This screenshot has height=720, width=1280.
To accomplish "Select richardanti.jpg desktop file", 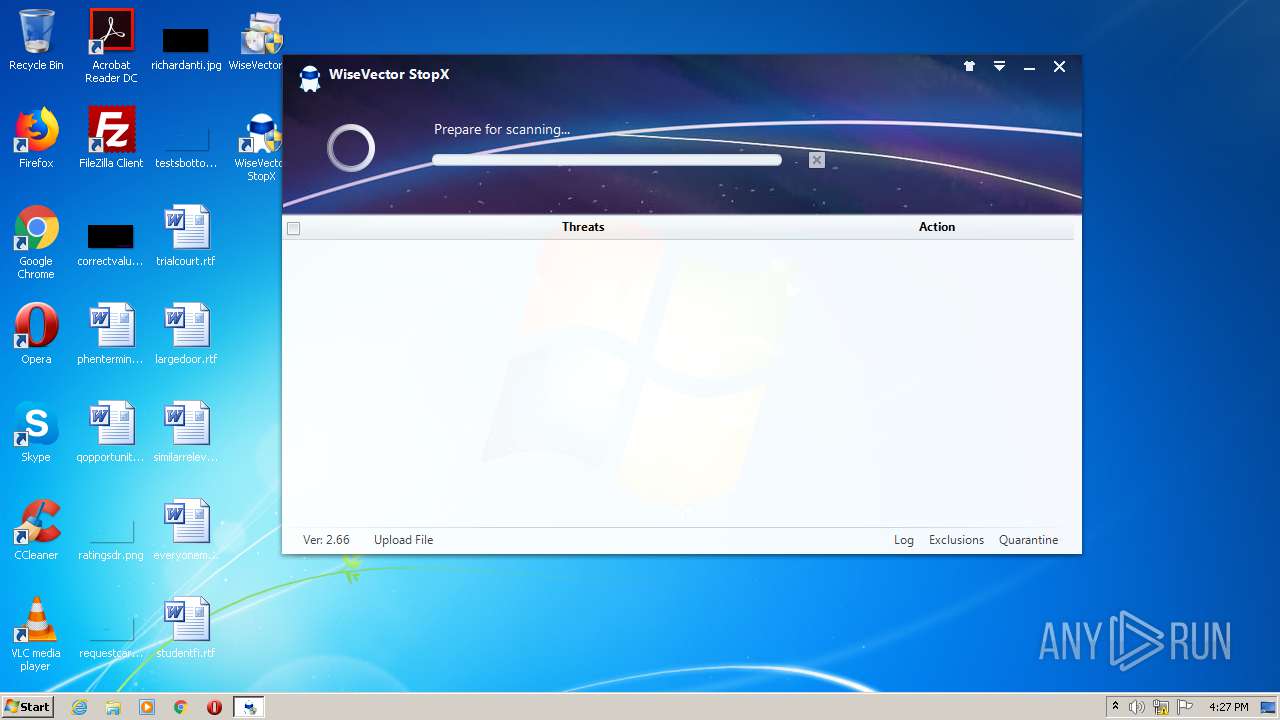I will 186,48.
